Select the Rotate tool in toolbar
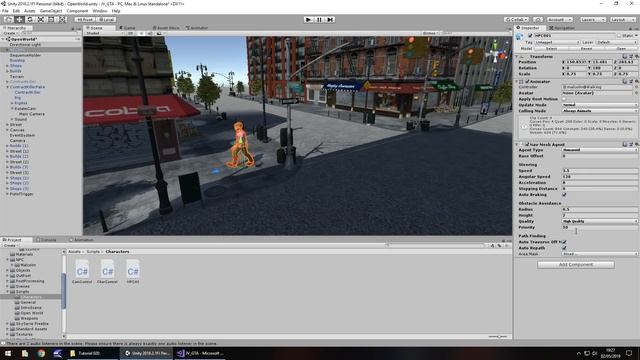 (x=30, y=19)
